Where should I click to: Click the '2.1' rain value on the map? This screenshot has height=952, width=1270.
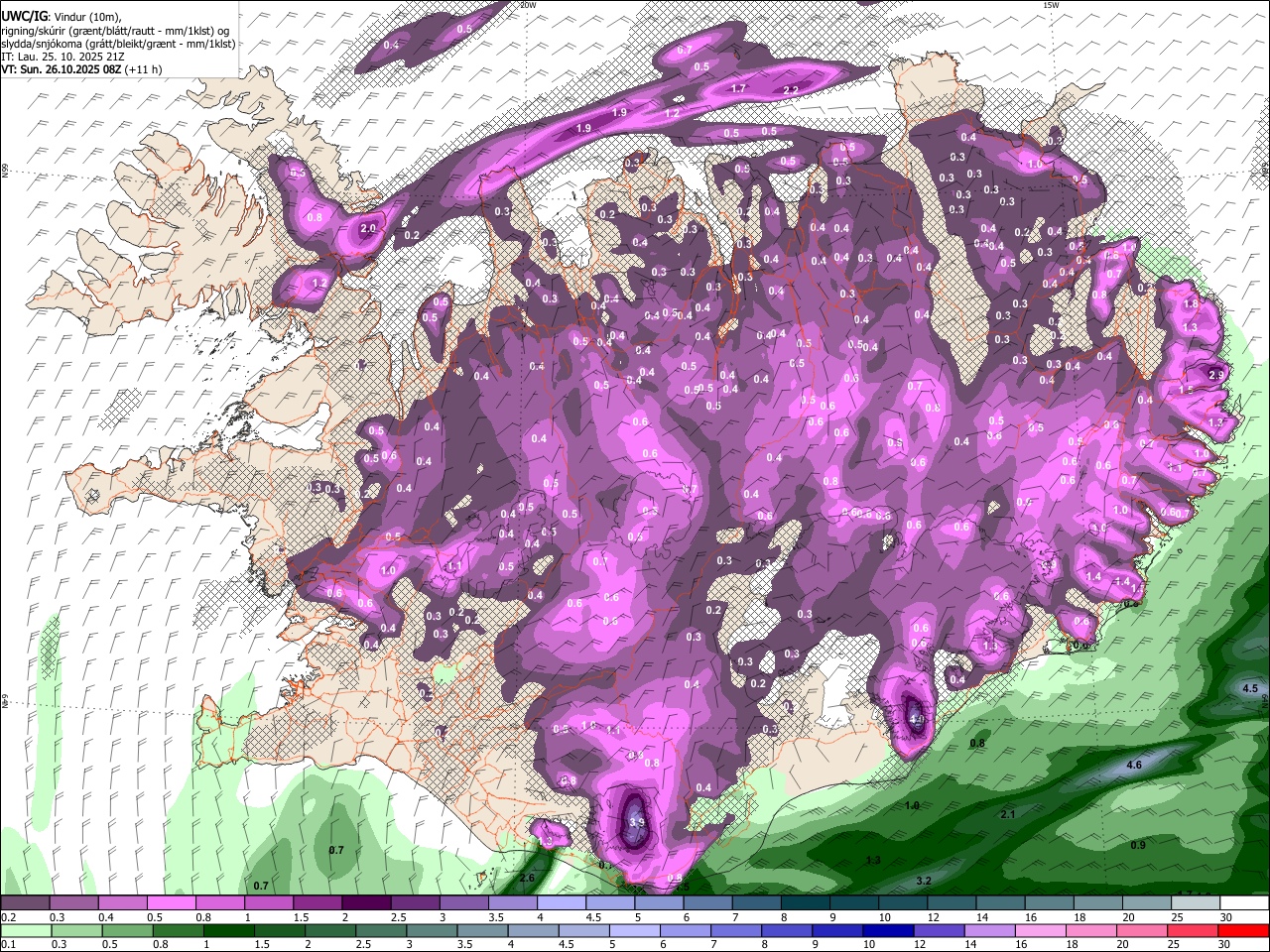[1007, 814]
